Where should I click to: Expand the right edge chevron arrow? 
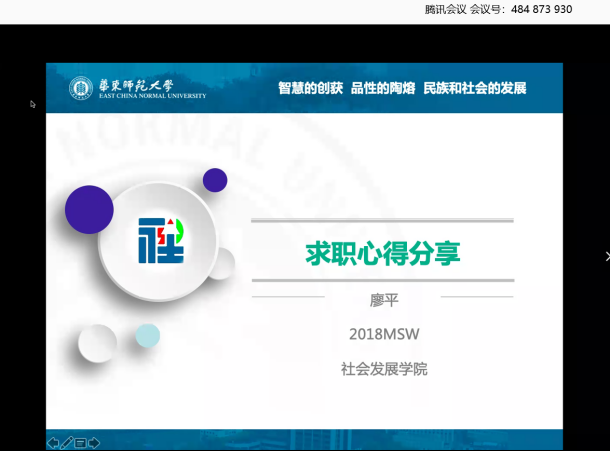tap(605, 257)
